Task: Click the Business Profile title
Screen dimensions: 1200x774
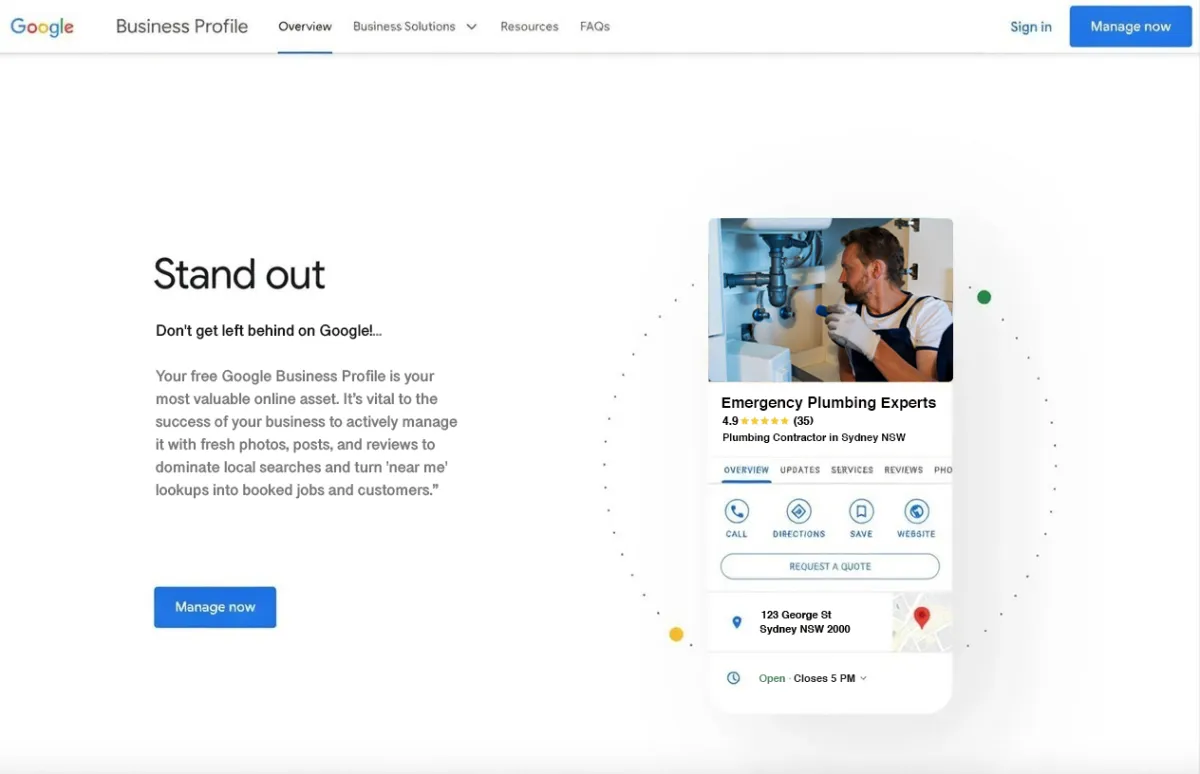Action: 182,27
